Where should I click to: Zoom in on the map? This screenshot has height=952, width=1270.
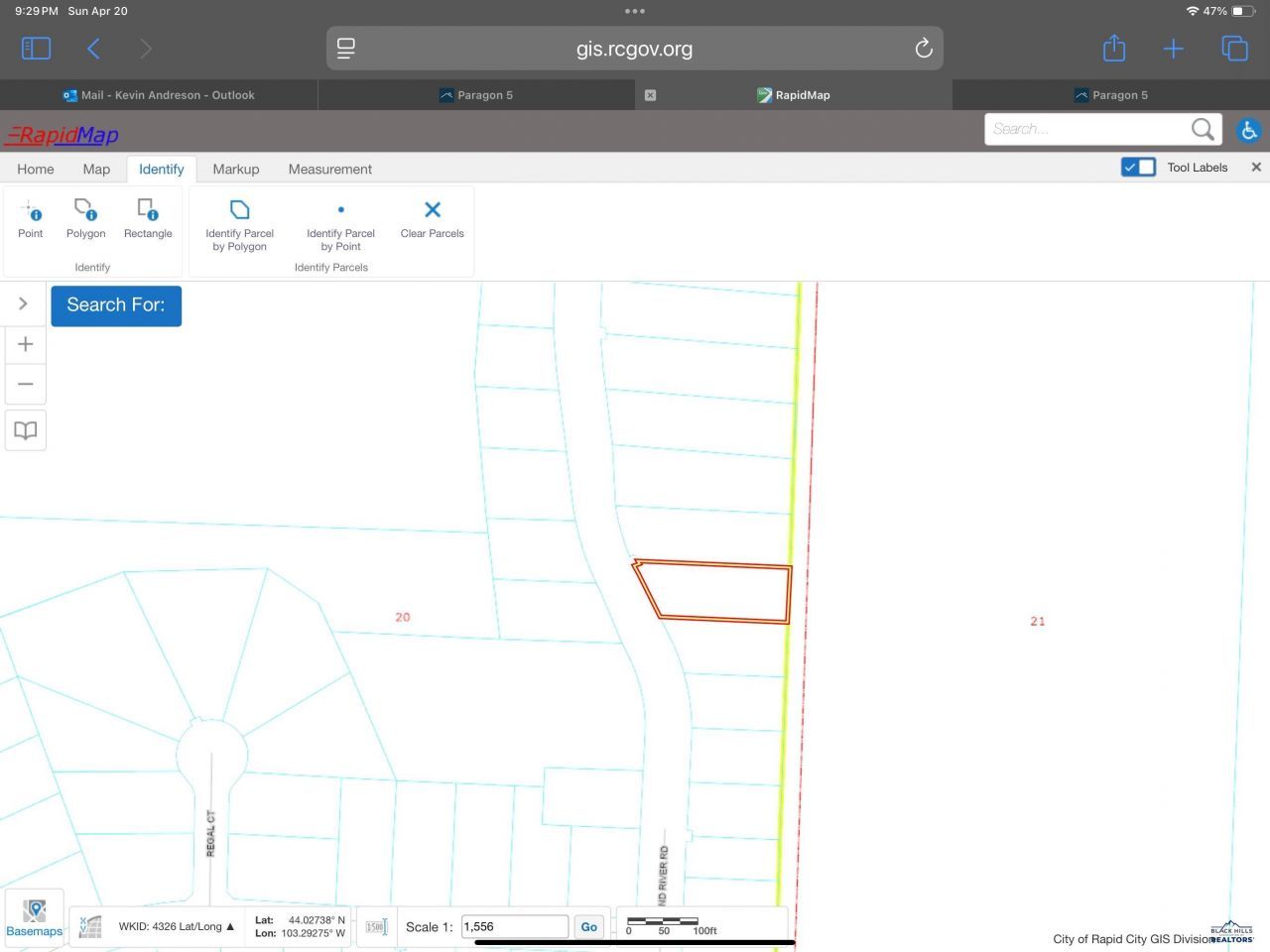coord(26,344)
